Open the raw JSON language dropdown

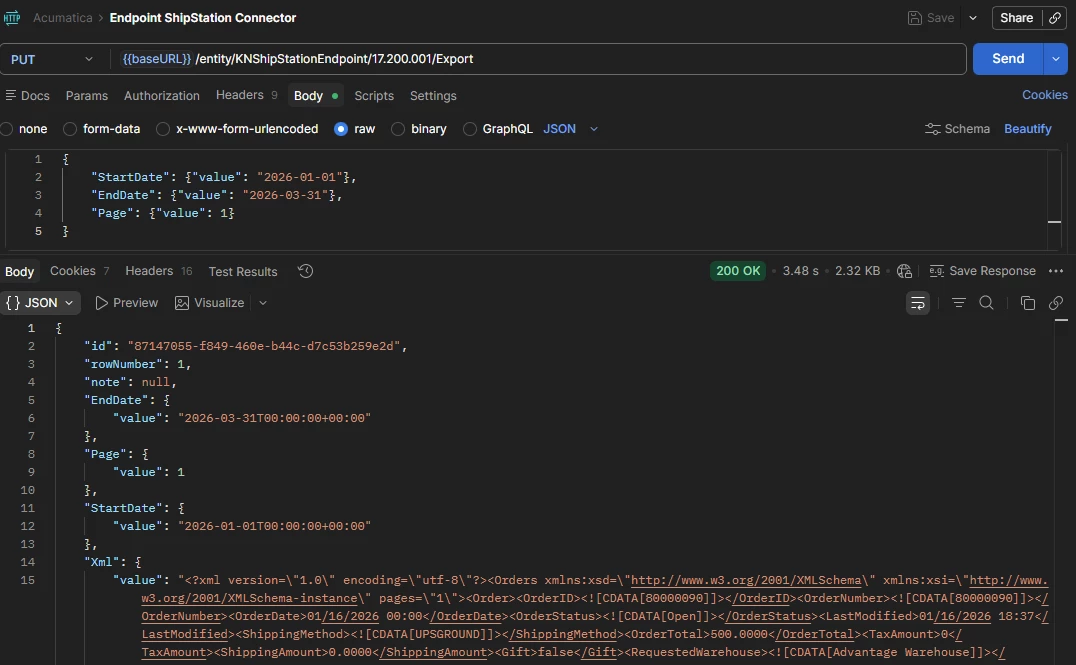click(x=570, y=129)
